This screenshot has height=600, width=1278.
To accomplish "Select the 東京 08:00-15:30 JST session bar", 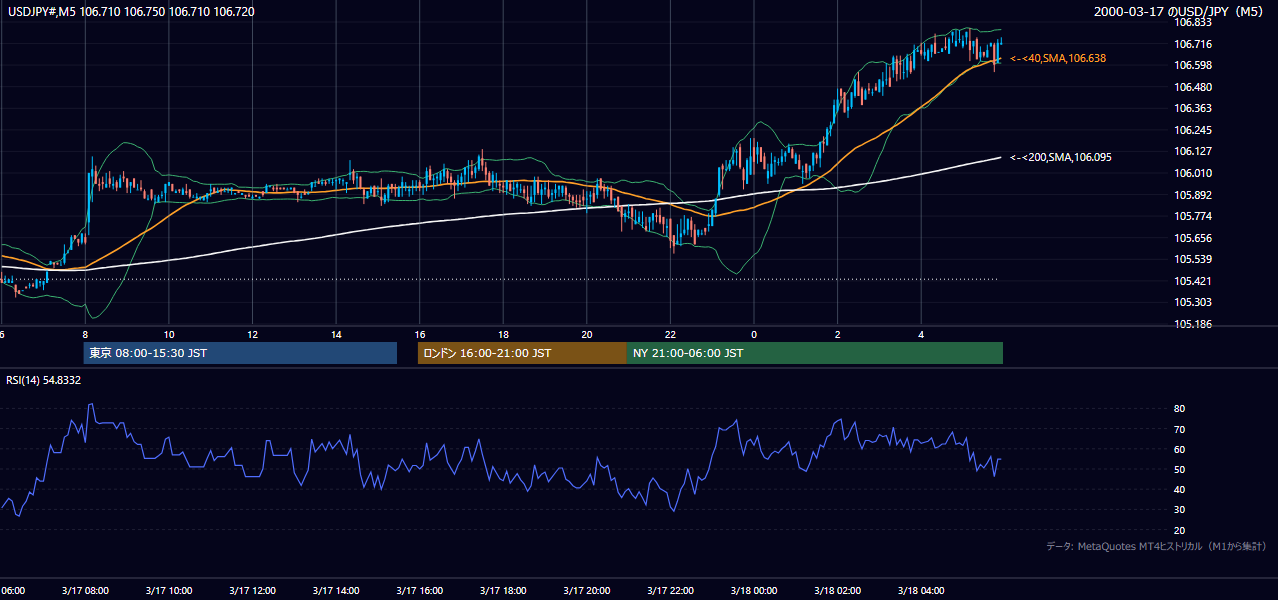I will (240, 353).
